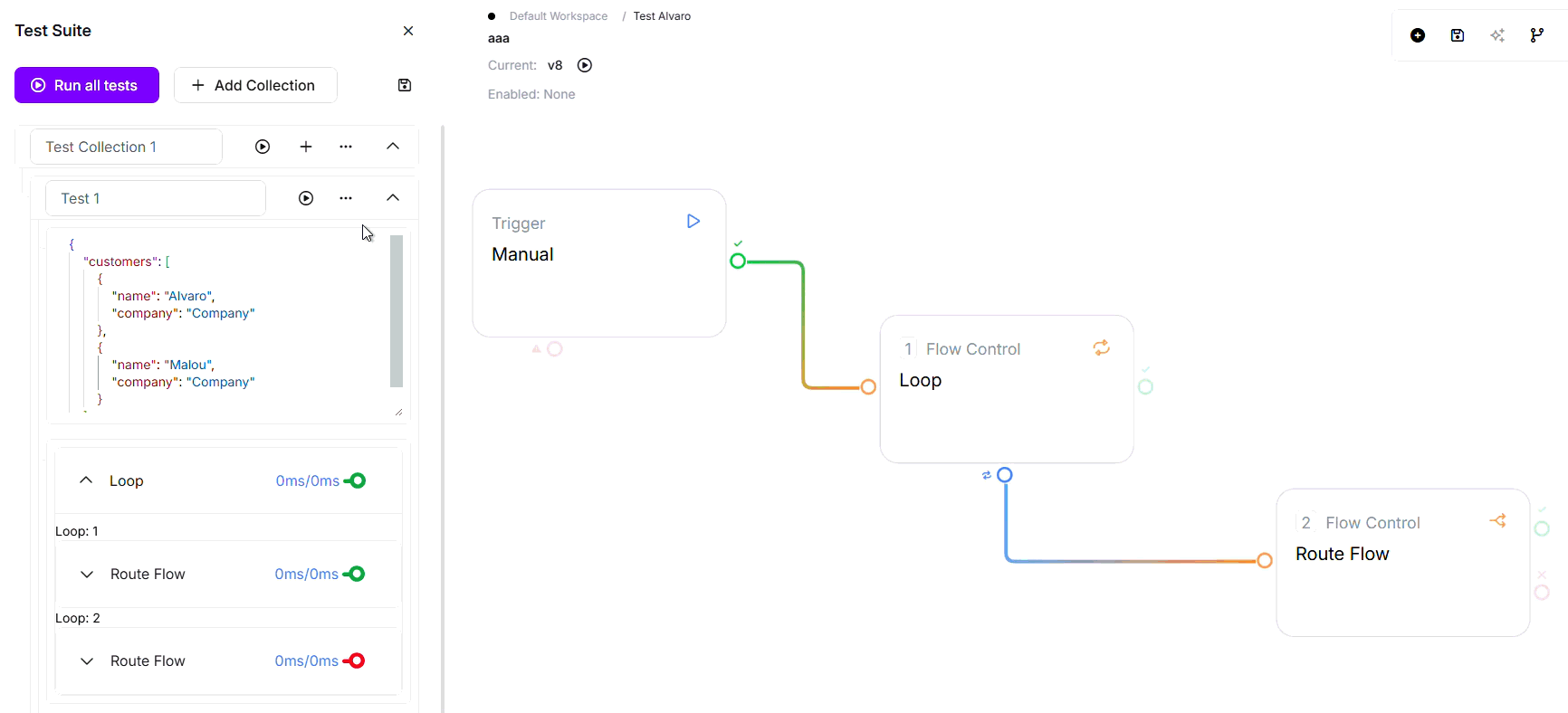Run Test Collection 1 with its play icon
Viewport: 1568px width, 713px height.
point(263,147)
